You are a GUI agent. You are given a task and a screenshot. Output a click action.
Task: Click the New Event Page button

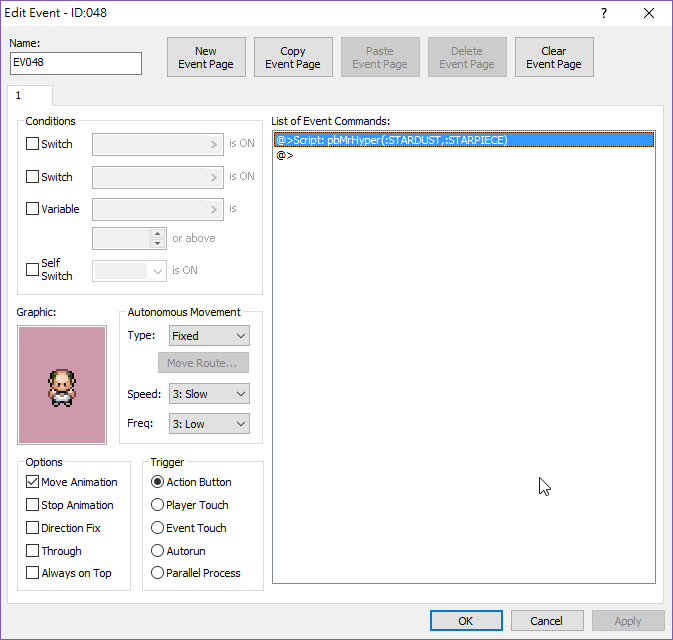[206, 58]
